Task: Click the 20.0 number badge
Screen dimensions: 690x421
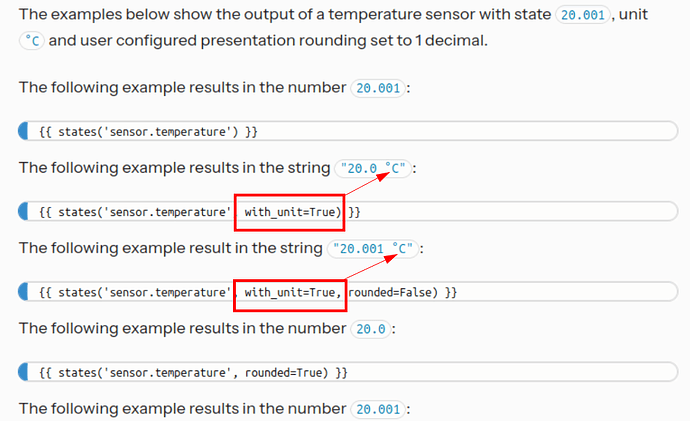Action: pyautogui.click(x=371, y=329)
